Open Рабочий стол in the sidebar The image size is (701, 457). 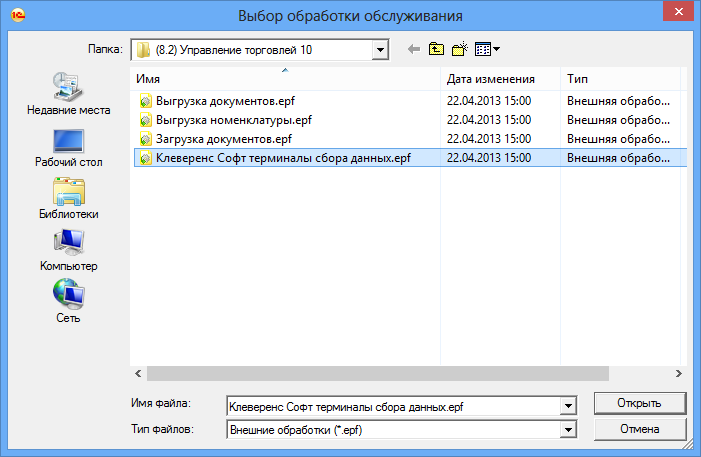[x=68, y=148]
